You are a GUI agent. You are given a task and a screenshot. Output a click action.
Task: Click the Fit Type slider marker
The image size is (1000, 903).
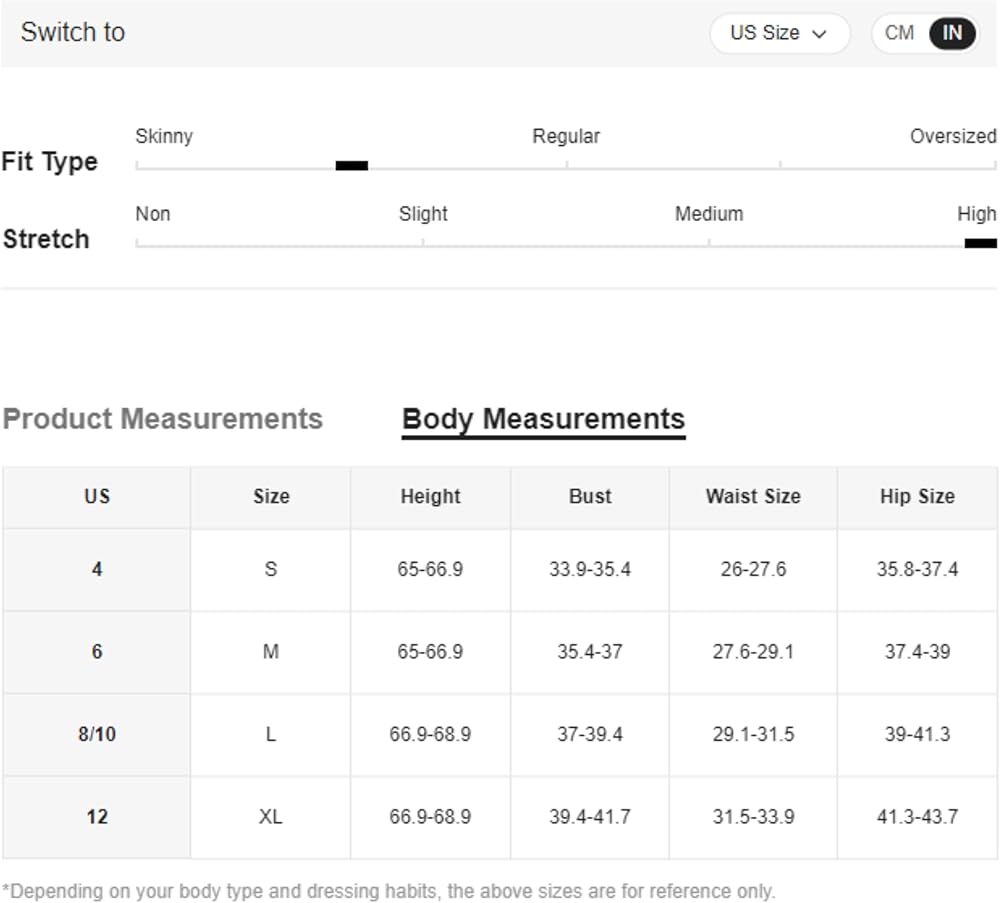(x=351, y=166)
